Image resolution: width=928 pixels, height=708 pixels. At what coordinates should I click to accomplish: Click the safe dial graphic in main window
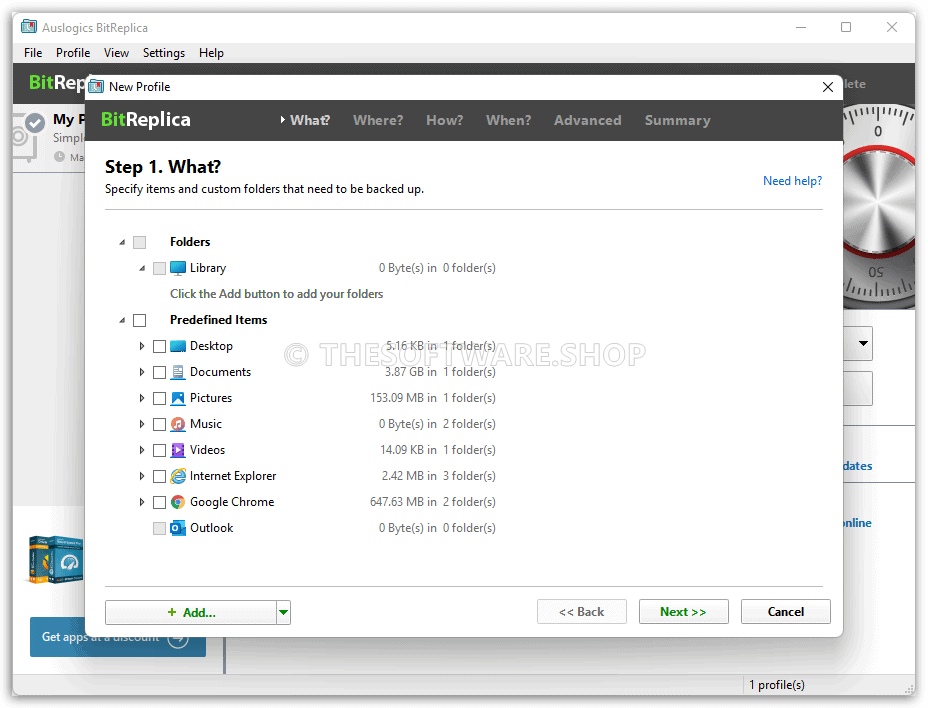[879, 207]
